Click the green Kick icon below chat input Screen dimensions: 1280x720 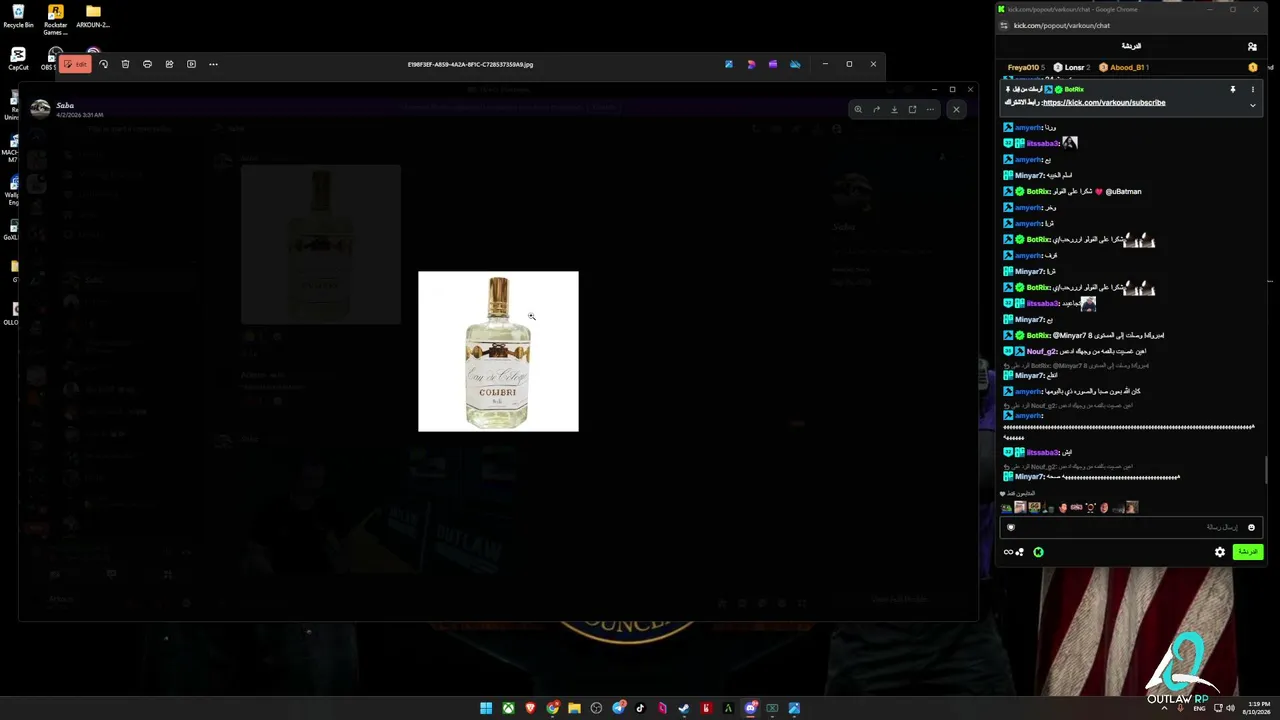pyautogui.click(x=1038, y=552)
